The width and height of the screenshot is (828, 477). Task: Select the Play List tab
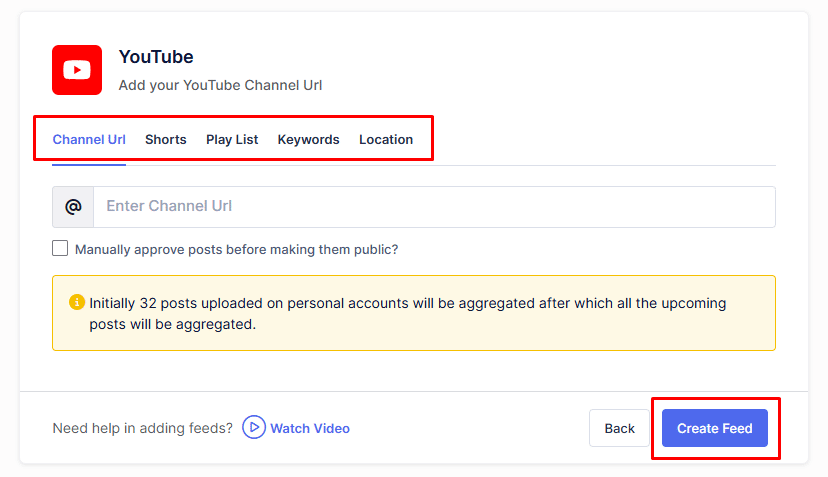232,140
